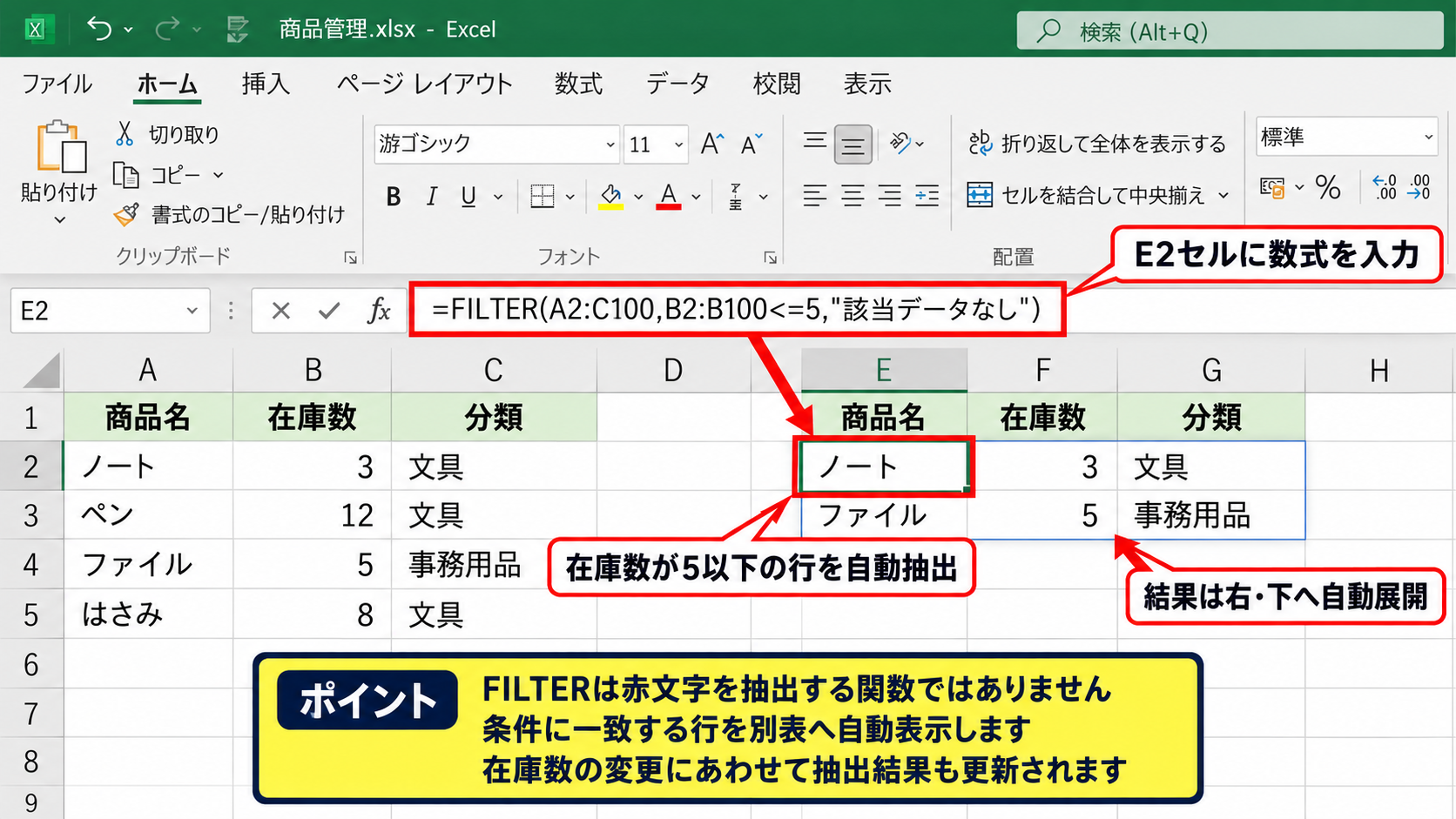The height and width of the screenshot is (819, 1456).
Task: Click the Undo arrow icon
Action: click(99, 29)
